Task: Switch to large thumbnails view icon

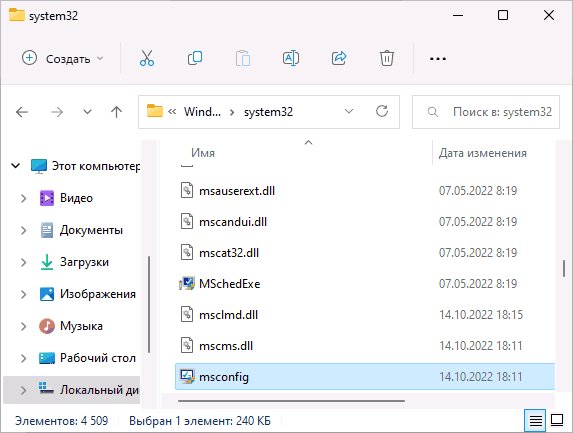Action: (557, 421)
